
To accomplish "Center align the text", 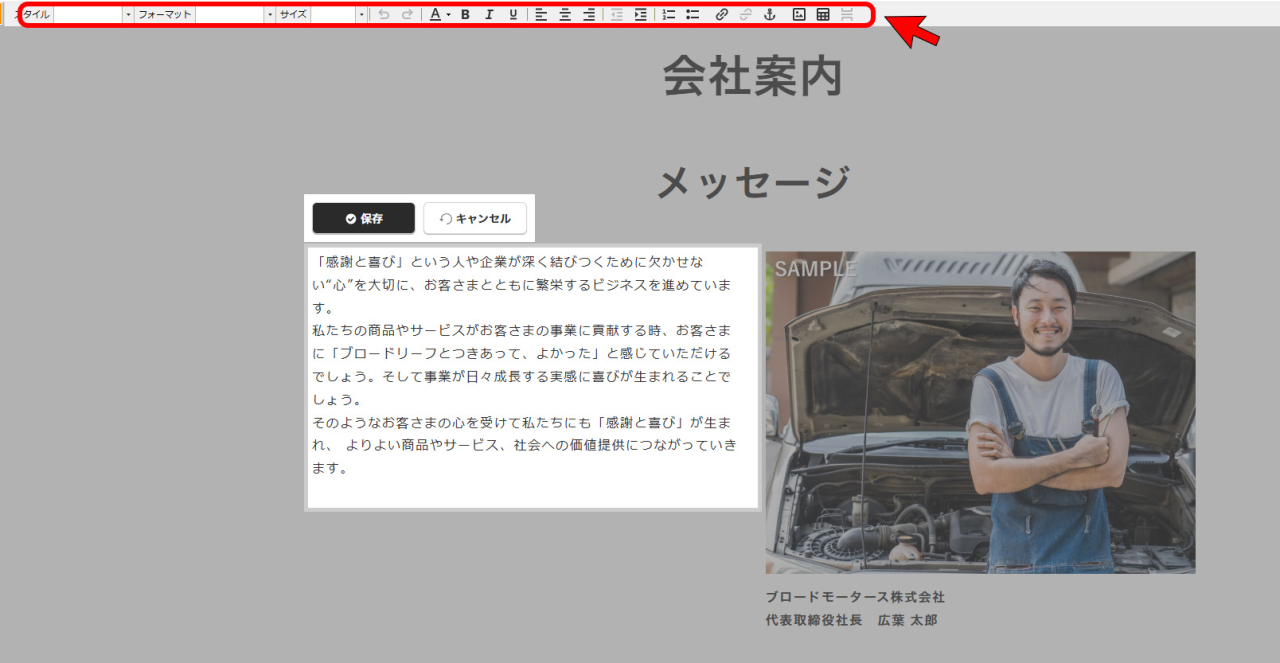I will tap(565, 15).
